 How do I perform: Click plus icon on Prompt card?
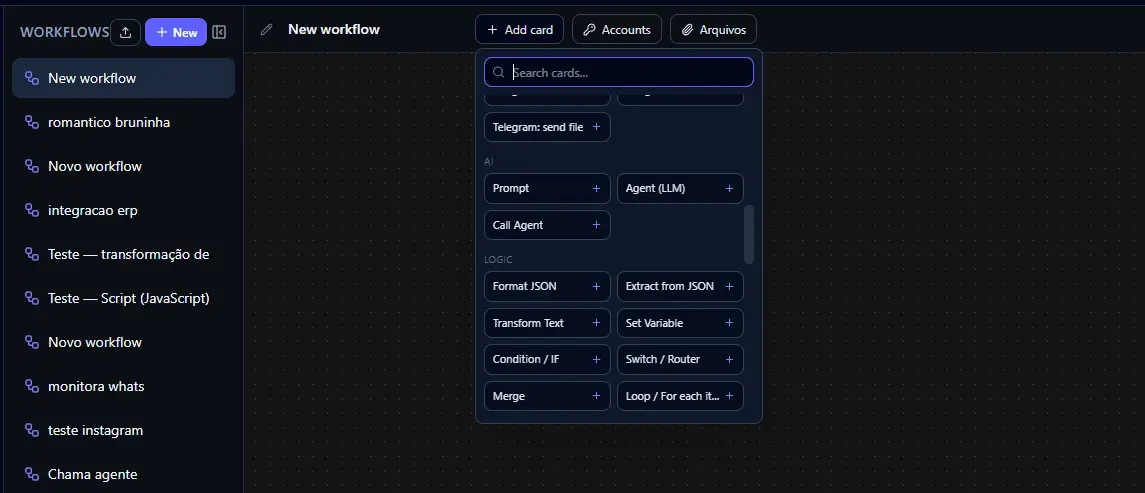tap(596, 188)
